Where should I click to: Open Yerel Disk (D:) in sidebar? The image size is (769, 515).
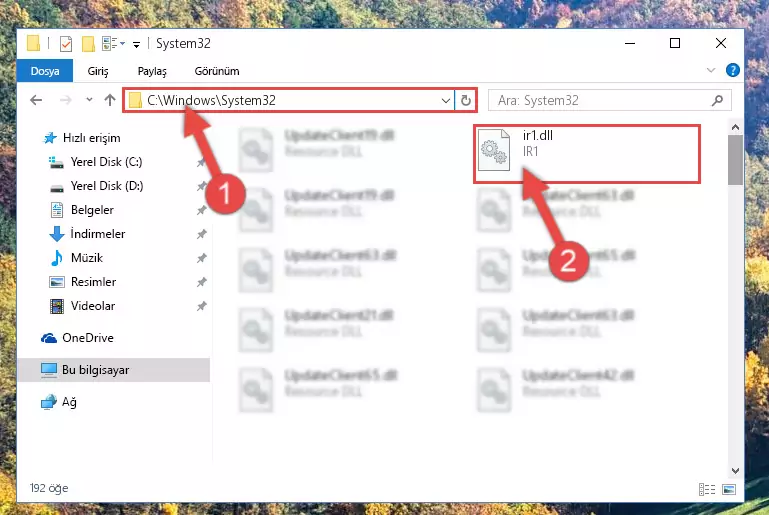(x=106, y=186)
